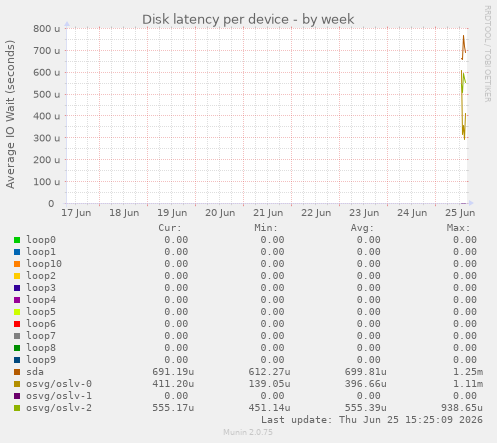Select the loop2 legend label
The width and height of the screenshot is (497, 443).
click(41, 276)
